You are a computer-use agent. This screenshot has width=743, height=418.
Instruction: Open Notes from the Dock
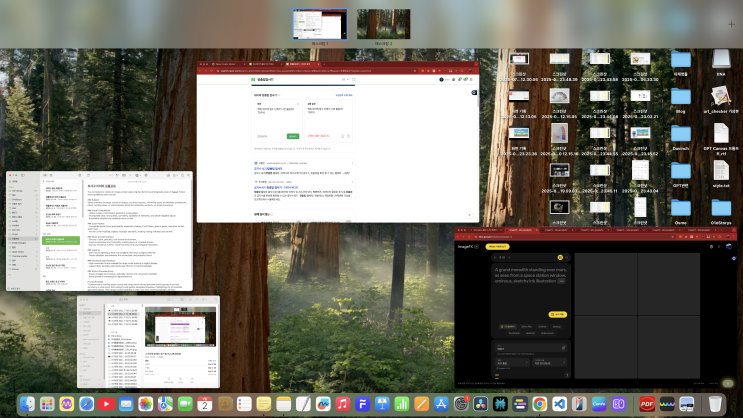pyautogui.click(x=283, y=404)
